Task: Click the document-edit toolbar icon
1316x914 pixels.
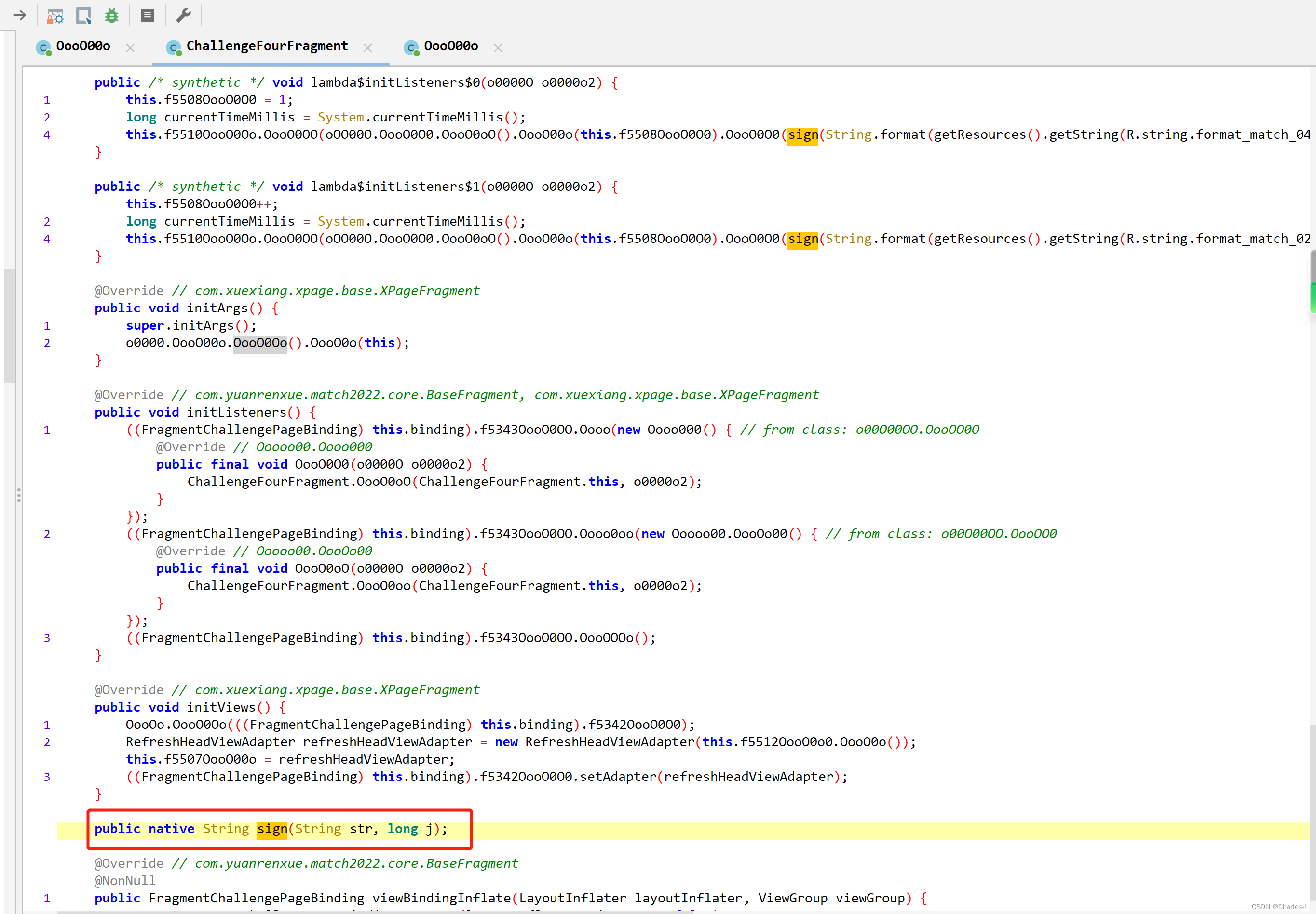Action: click(83, 15)
